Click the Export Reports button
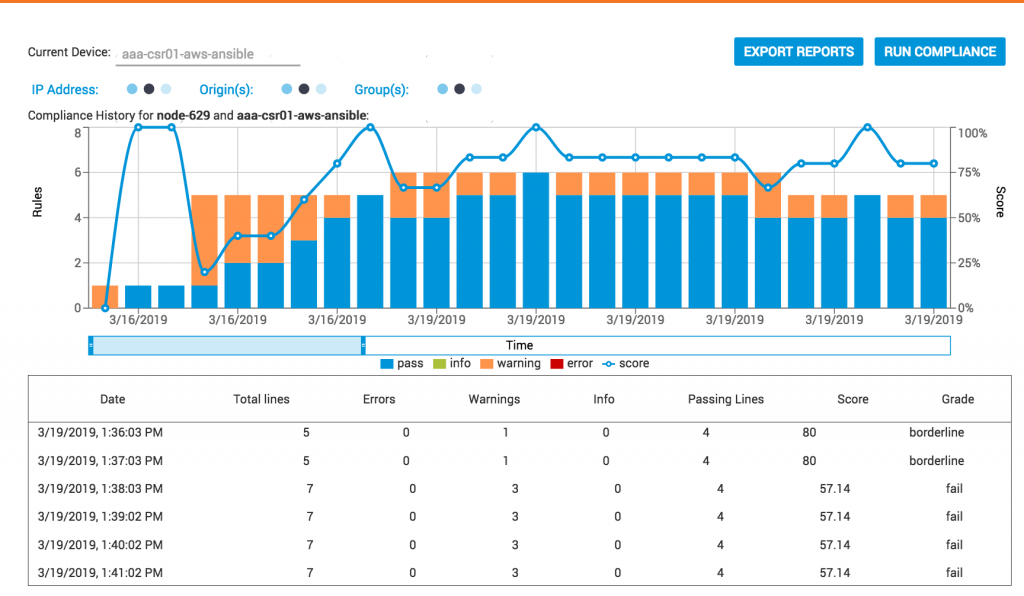The height and width of the screenshot is (596, 1024). (x=799, y=52)
